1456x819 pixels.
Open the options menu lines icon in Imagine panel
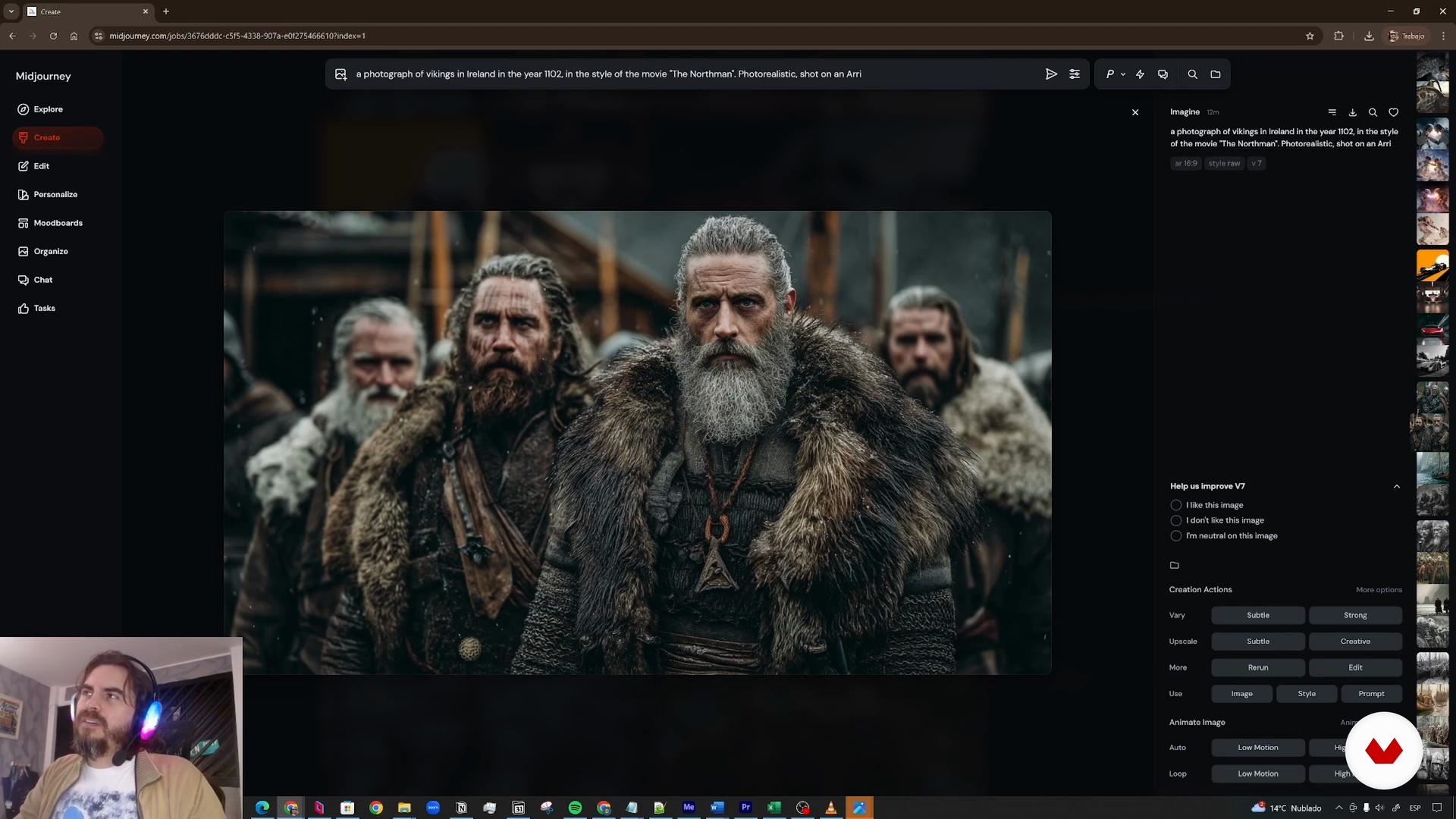pos(1332,112)
